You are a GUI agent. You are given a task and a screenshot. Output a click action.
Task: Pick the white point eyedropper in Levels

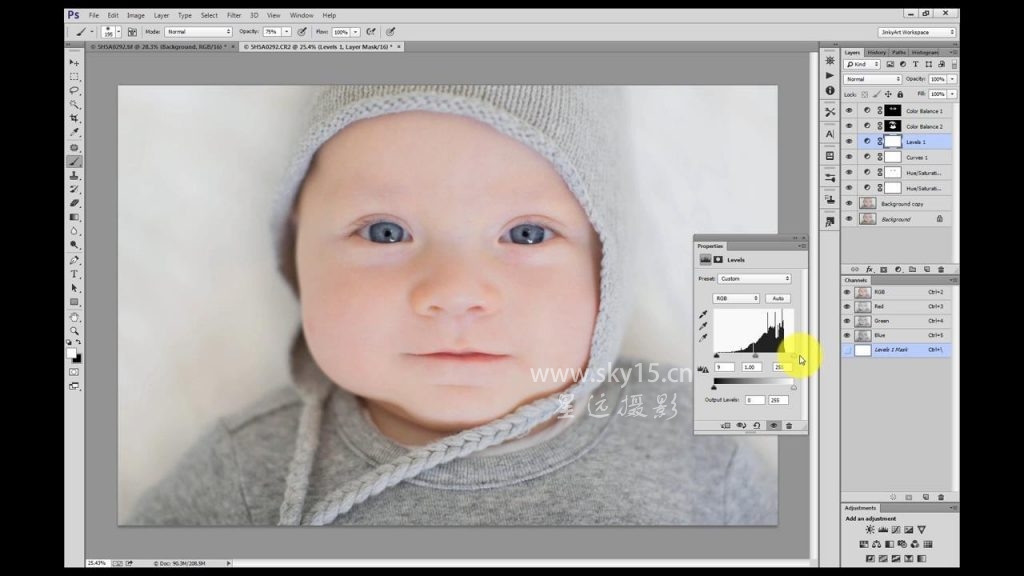pos(703,338)
